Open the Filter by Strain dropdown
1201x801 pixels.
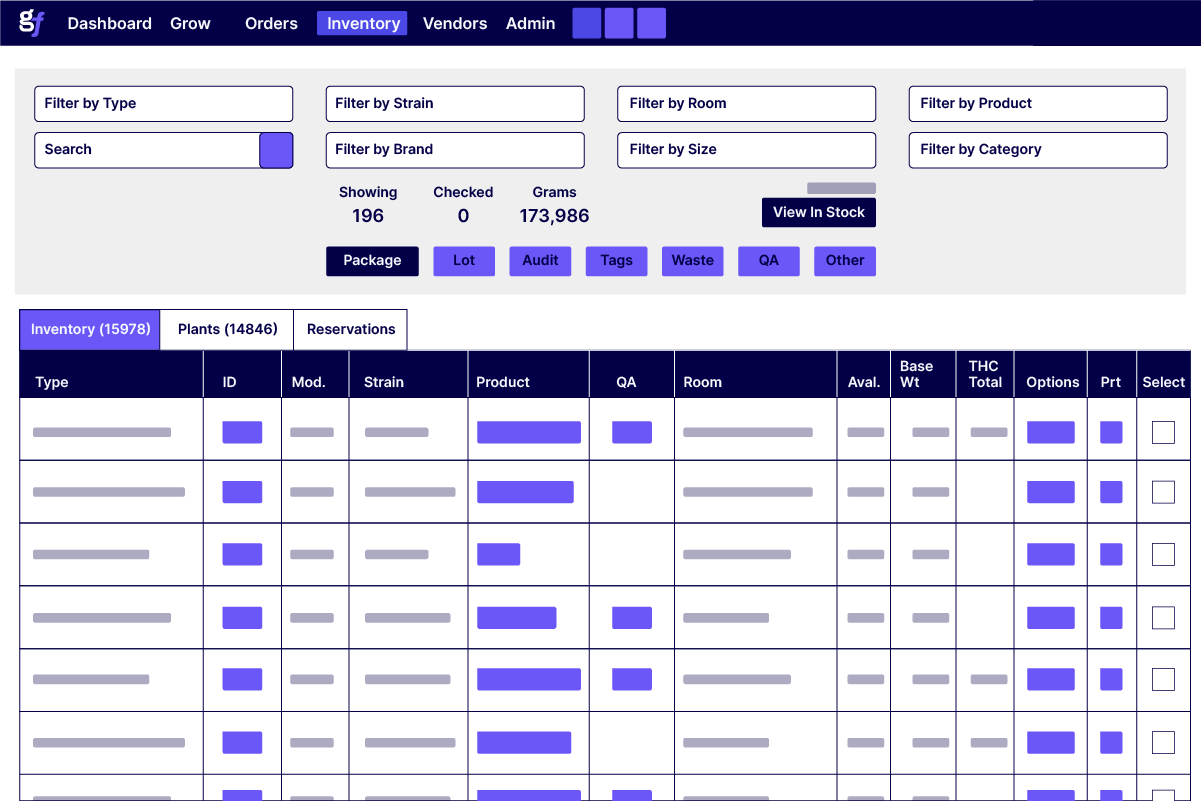[454, 103]
